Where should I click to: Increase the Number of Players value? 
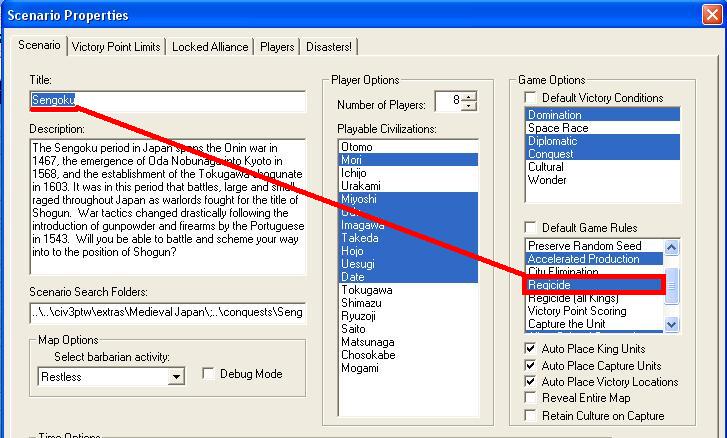click(x=470, y=97)
